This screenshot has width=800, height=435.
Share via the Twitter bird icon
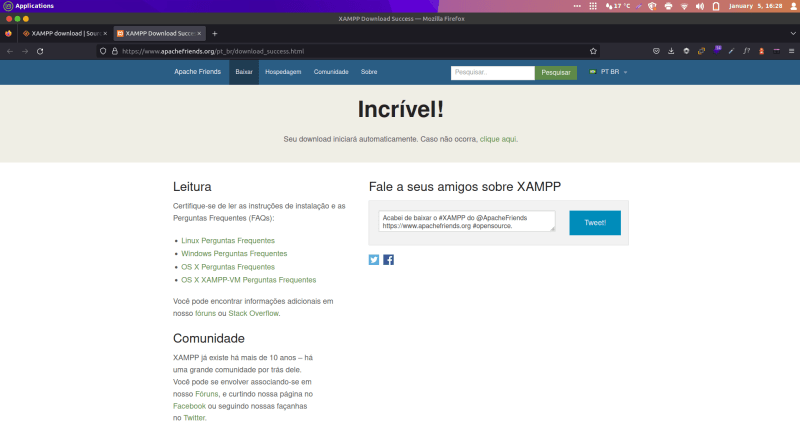pos(374,260)
